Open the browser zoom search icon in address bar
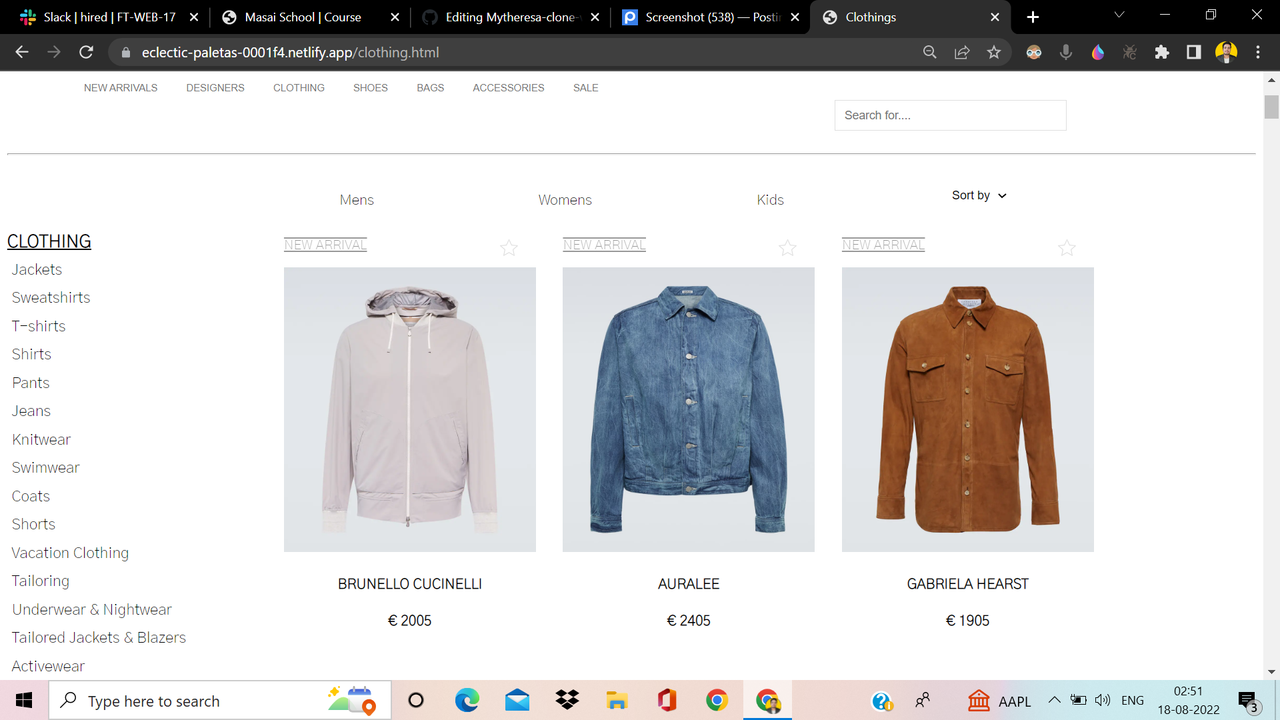The height and width of the screenshot is (720, 1280). pyautogui.click(x=929, y=51)
